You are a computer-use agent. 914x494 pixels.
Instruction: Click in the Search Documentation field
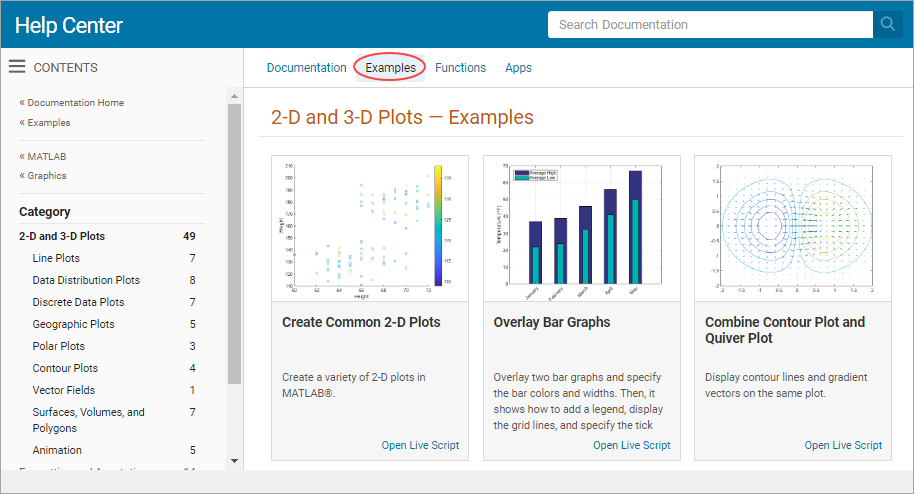click(710, 25)
